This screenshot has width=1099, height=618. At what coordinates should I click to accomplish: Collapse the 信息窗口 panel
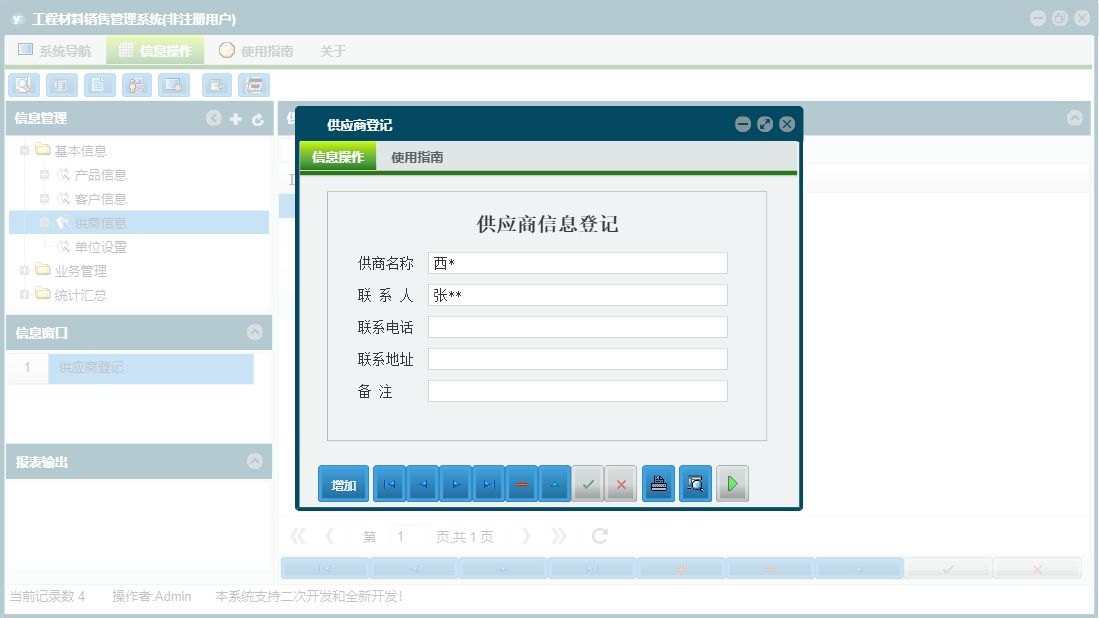(x=254, y=332)
